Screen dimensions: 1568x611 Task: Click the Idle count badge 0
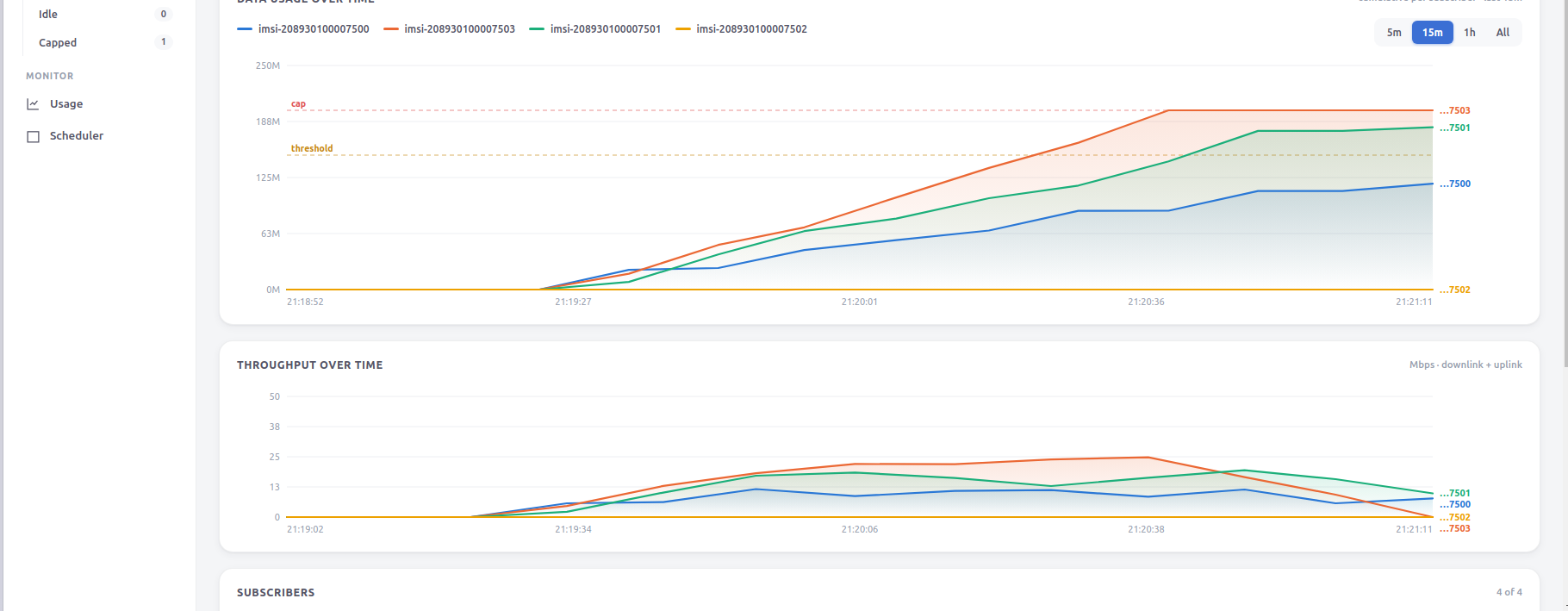[164, 14]
